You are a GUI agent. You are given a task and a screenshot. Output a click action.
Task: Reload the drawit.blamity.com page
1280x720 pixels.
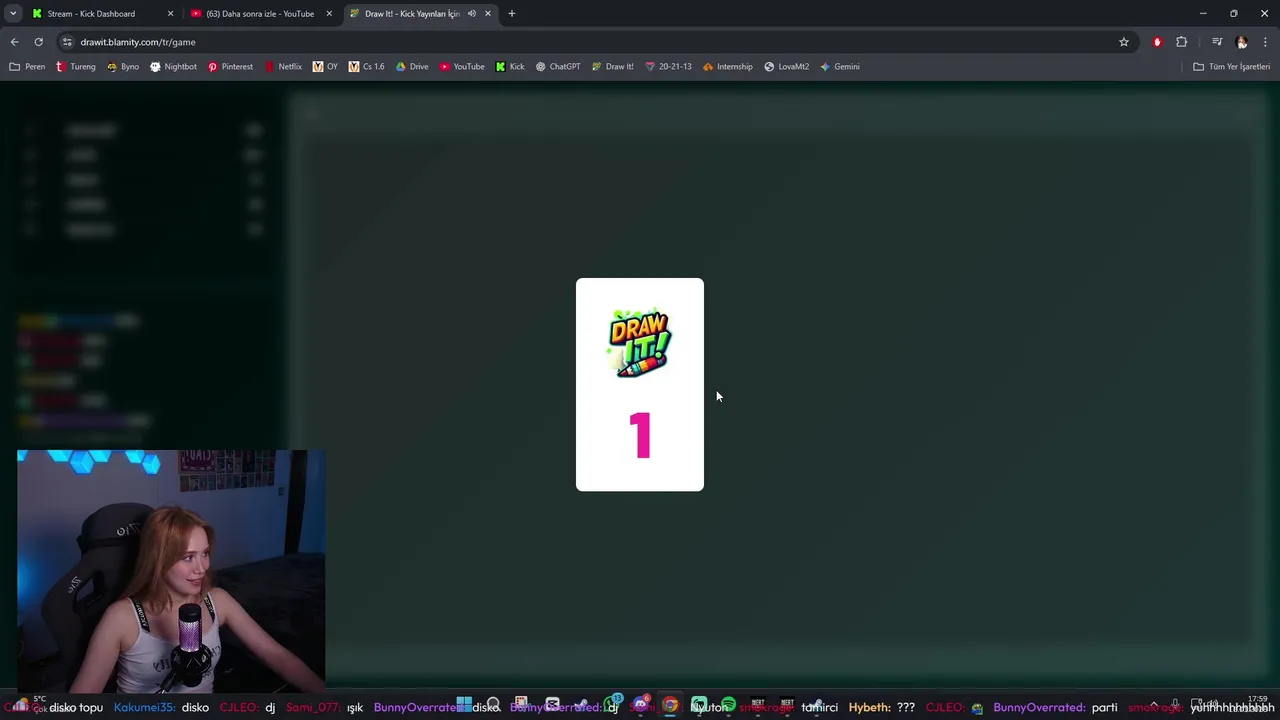click(x=38, y=42)
